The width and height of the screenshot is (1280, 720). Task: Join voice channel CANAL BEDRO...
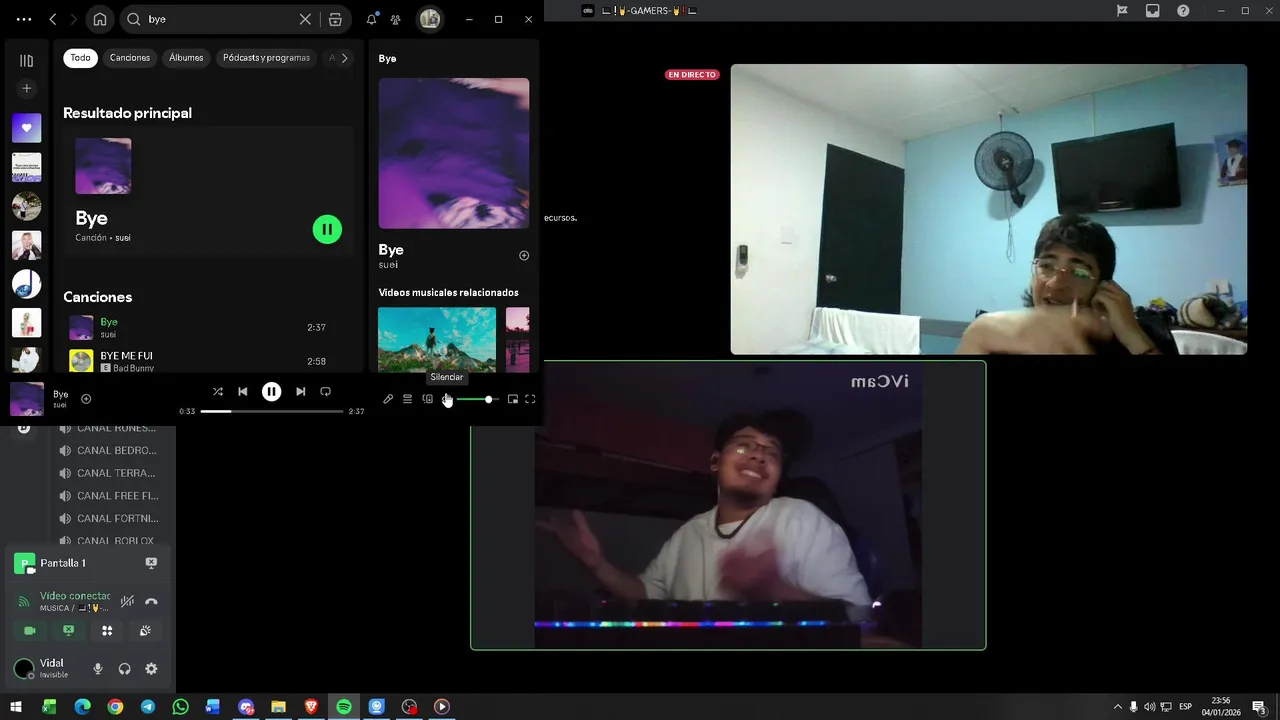point(108,451)
